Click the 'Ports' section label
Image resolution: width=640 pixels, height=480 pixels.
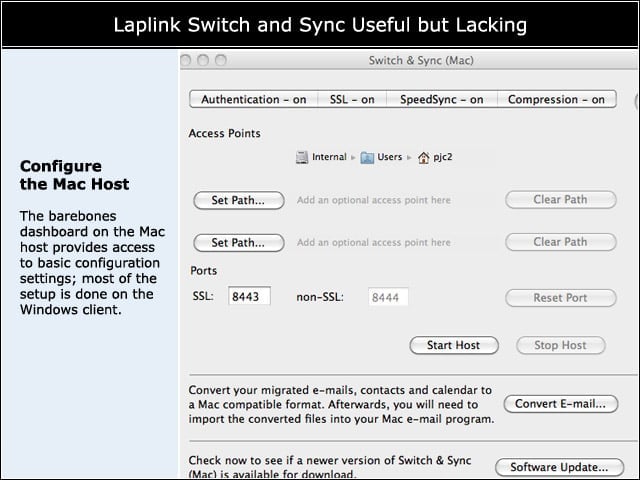[x=204, y=271]
